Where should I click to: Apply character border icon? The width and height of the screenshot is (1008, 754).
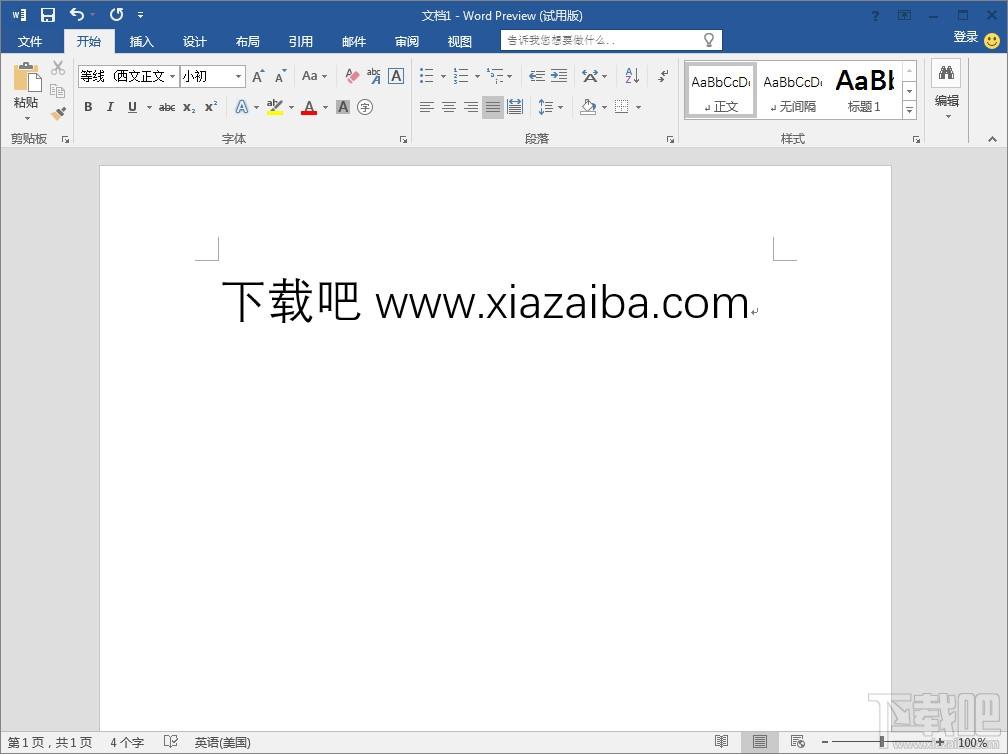396,76
